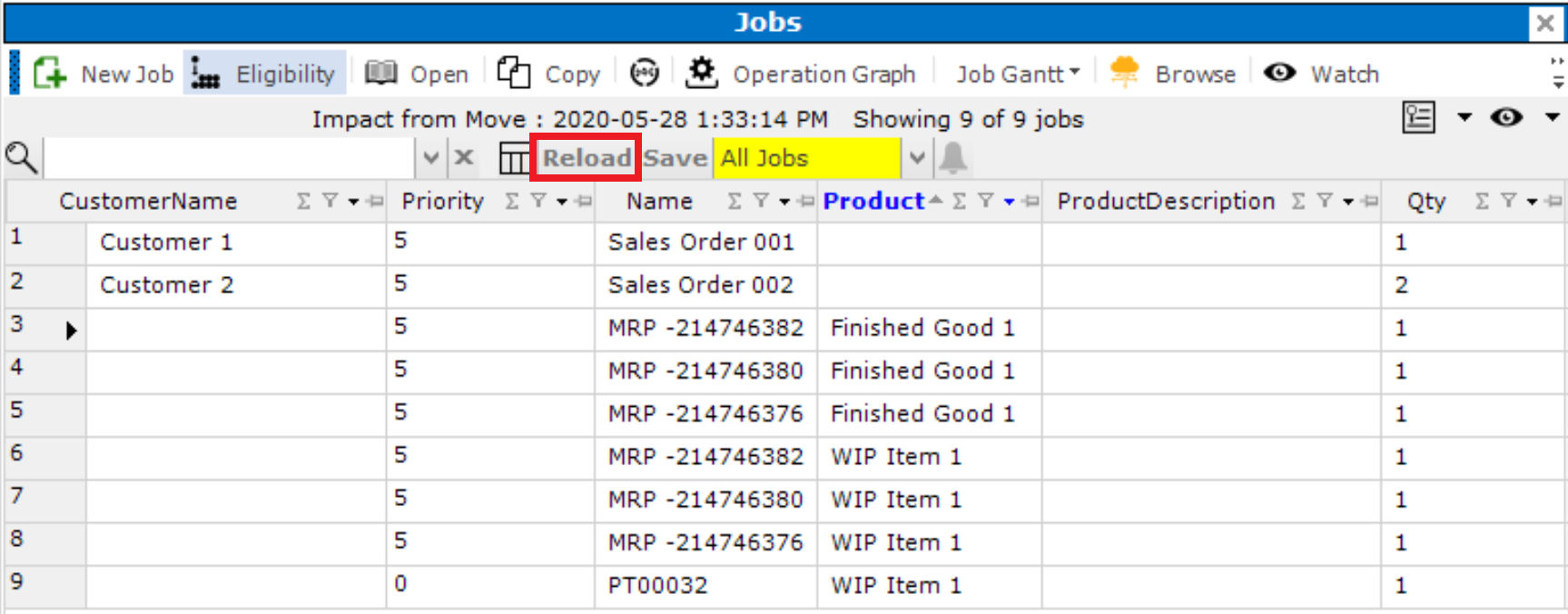Click the Save button
The image size is (1568, 614).
676,158
